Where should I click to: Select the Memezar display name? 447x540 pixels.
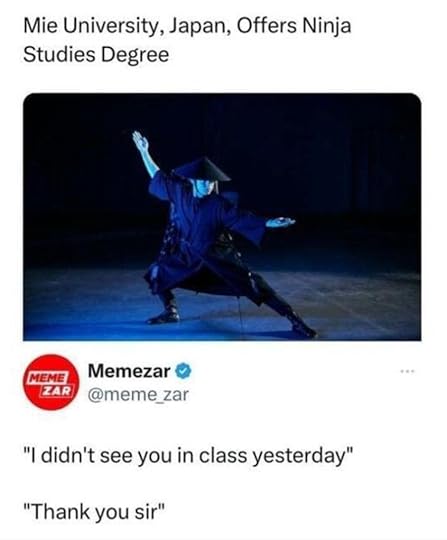[129, 371]
